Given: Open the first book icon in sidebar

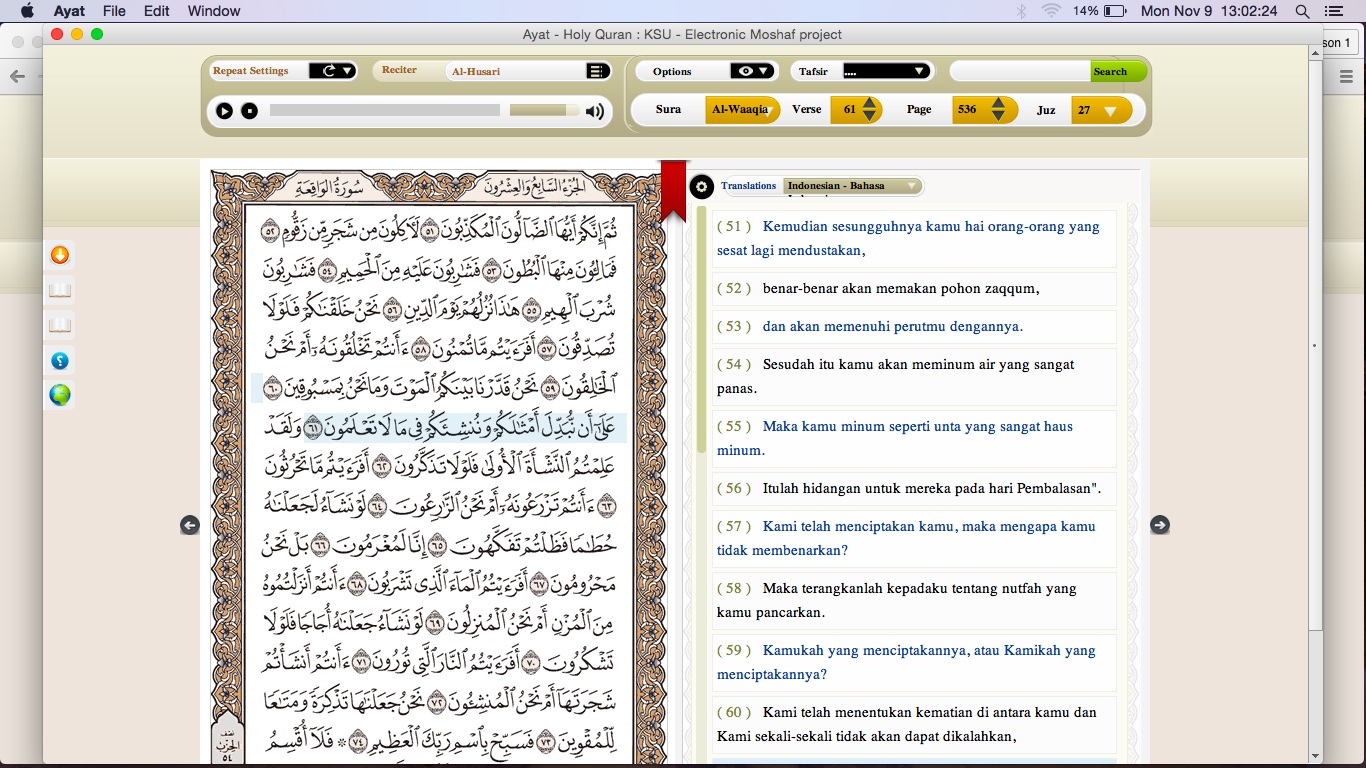Looking at the screenshot, I should click(x=59, y=289).
